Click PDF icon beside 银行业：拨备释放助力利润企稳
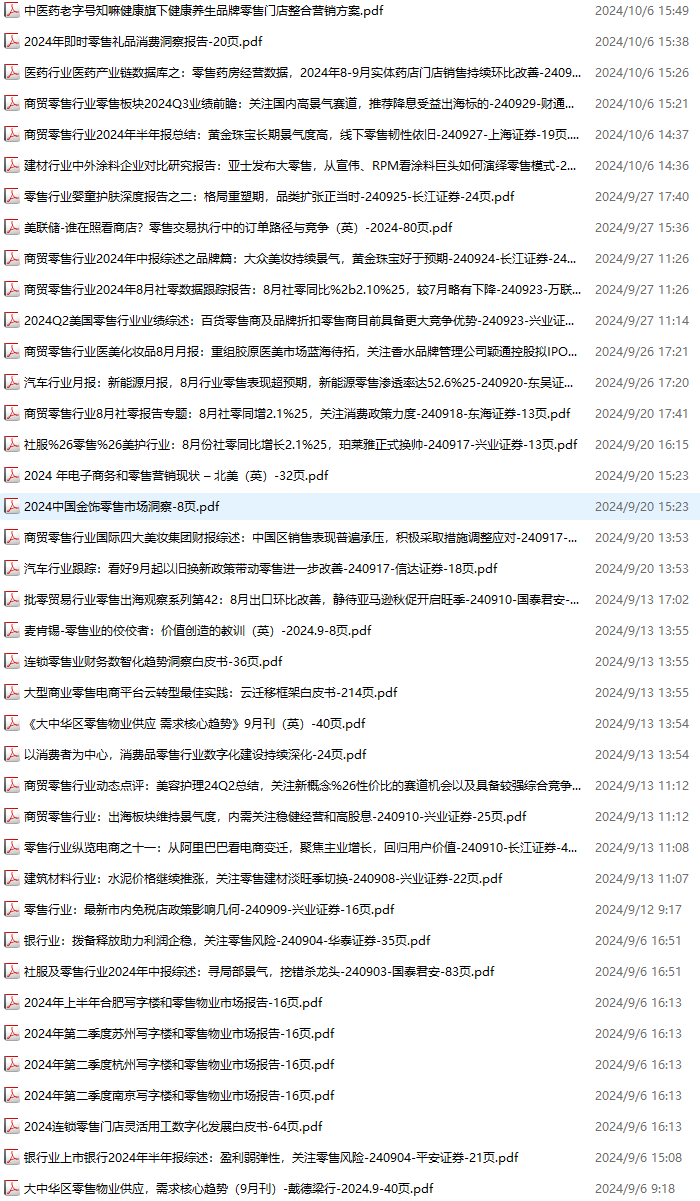Image resolution: width=700 pixels, height=1201 pixels. click(12, 941)
